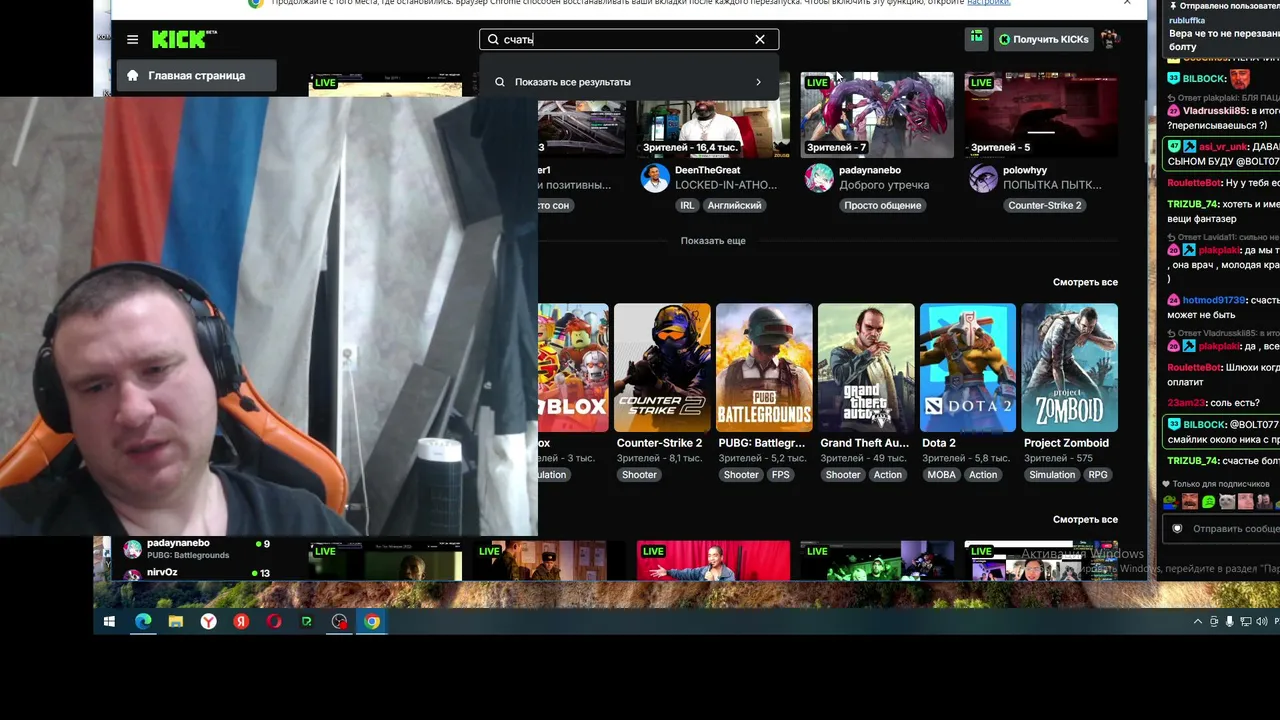
Task: Click into the Kick search input field
Action: (x=629, y=40)
